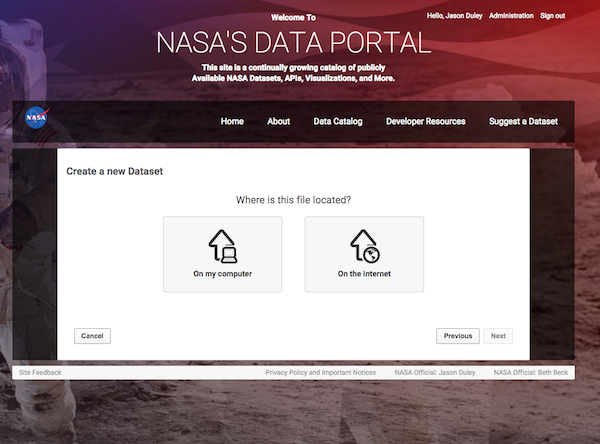Open the Administration link
This screenshot has height=444, width=600.
(x=511, y=16)
